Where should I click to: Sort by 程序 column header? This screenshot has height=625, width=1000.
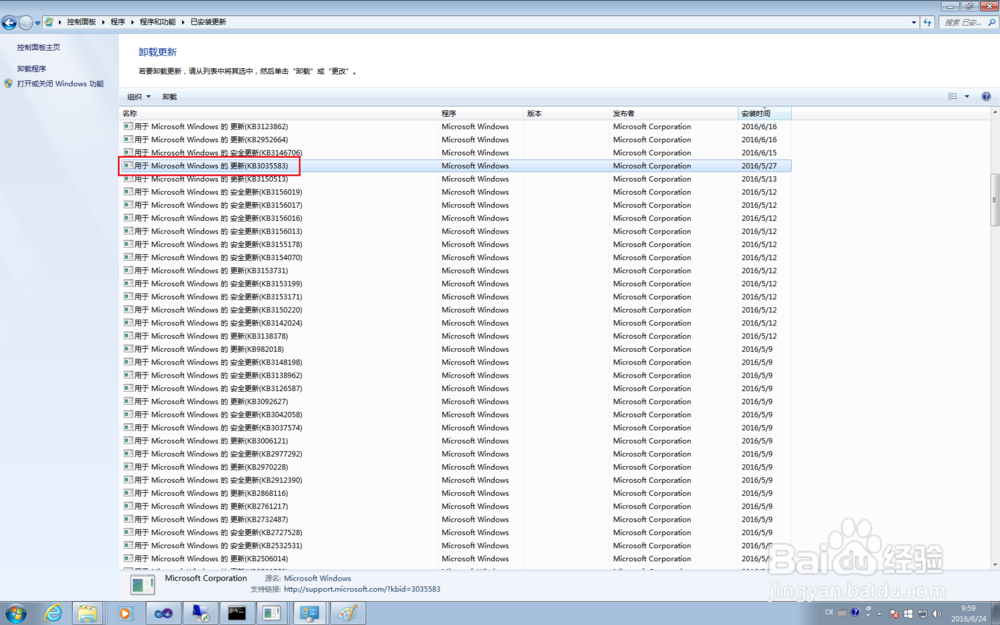pyautogui.click(x=480, y=114)
